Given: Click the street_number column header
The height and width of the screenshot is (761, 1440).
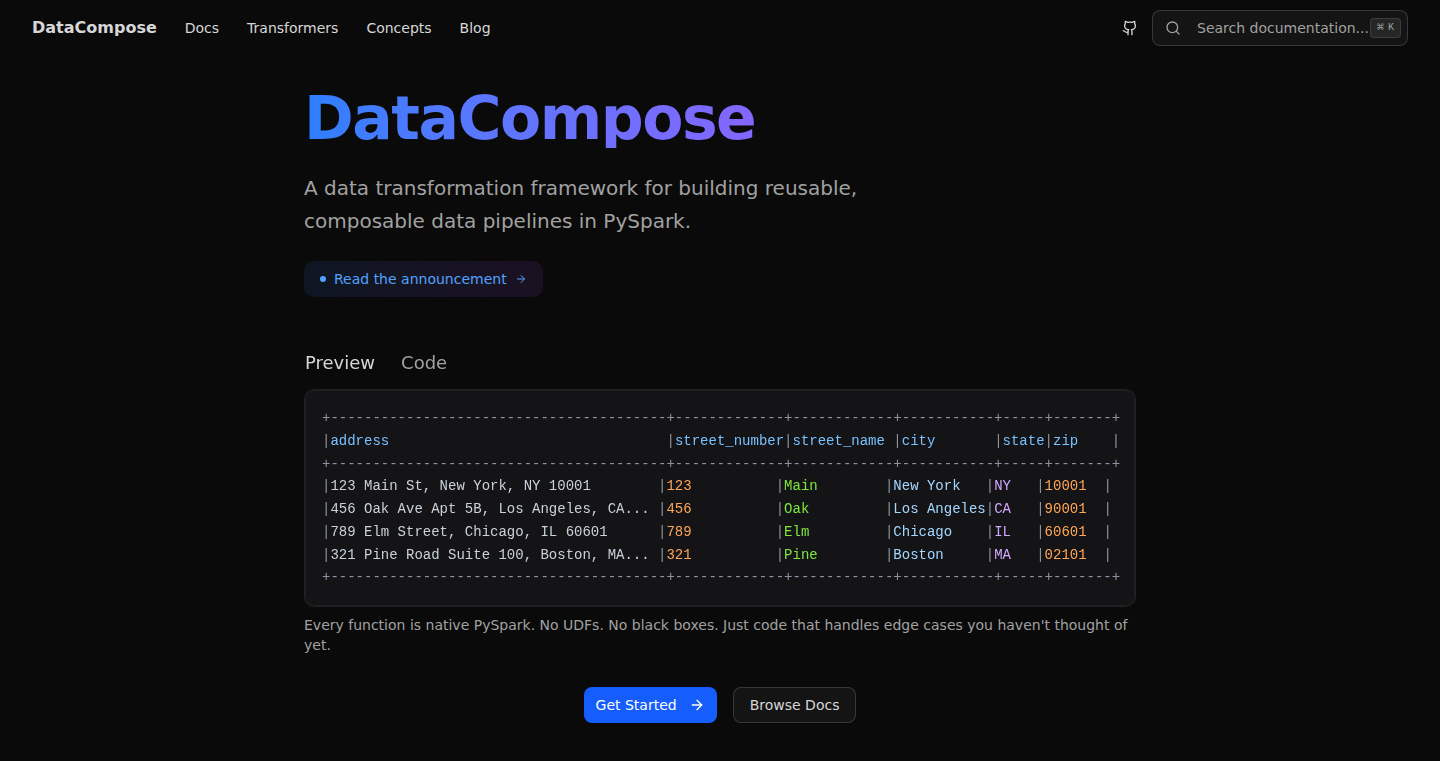Looking at the screenshot, I should coord(729,441).
